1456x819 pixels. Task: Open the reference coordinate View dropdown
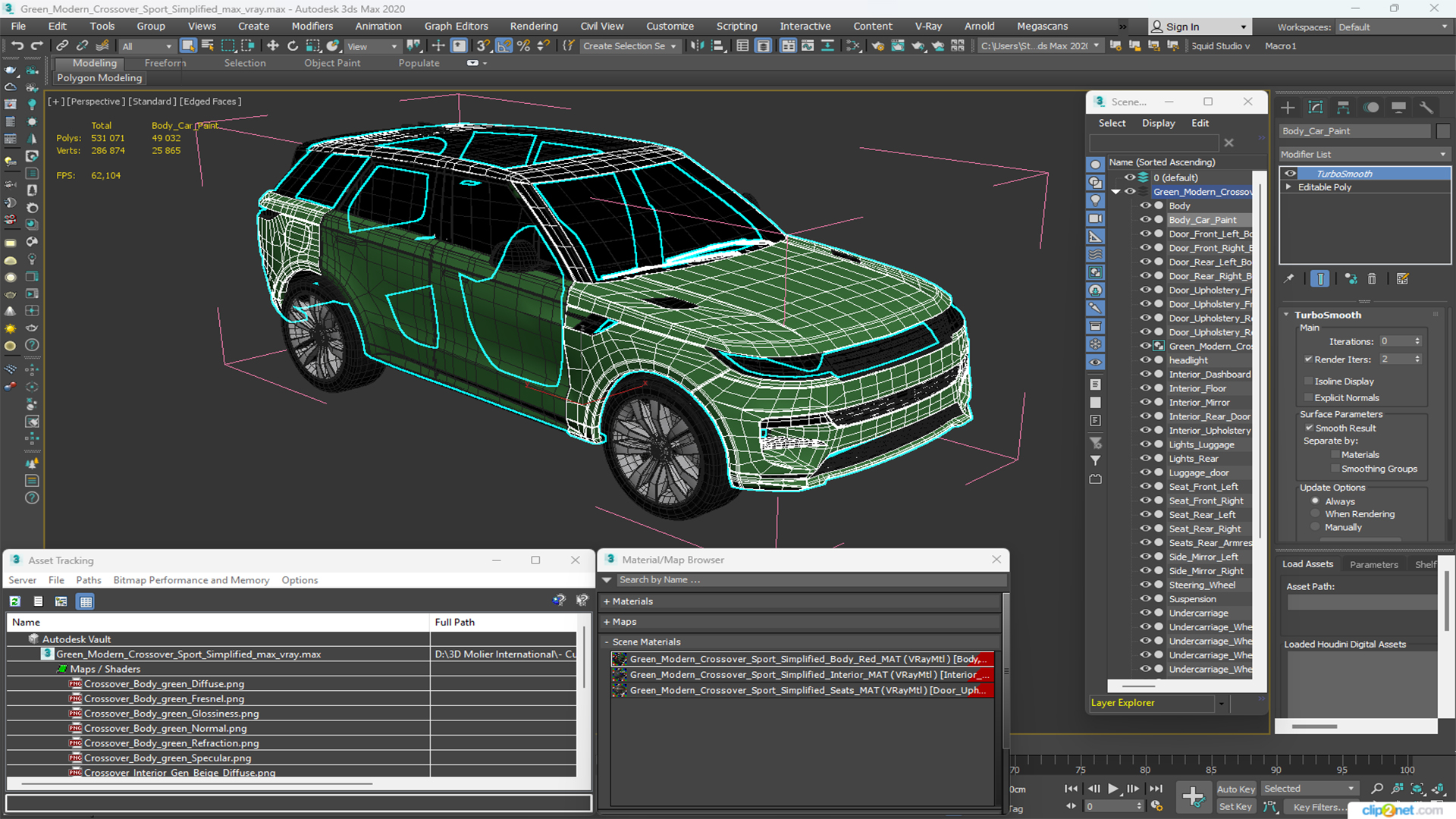click(x=372, y=46)
